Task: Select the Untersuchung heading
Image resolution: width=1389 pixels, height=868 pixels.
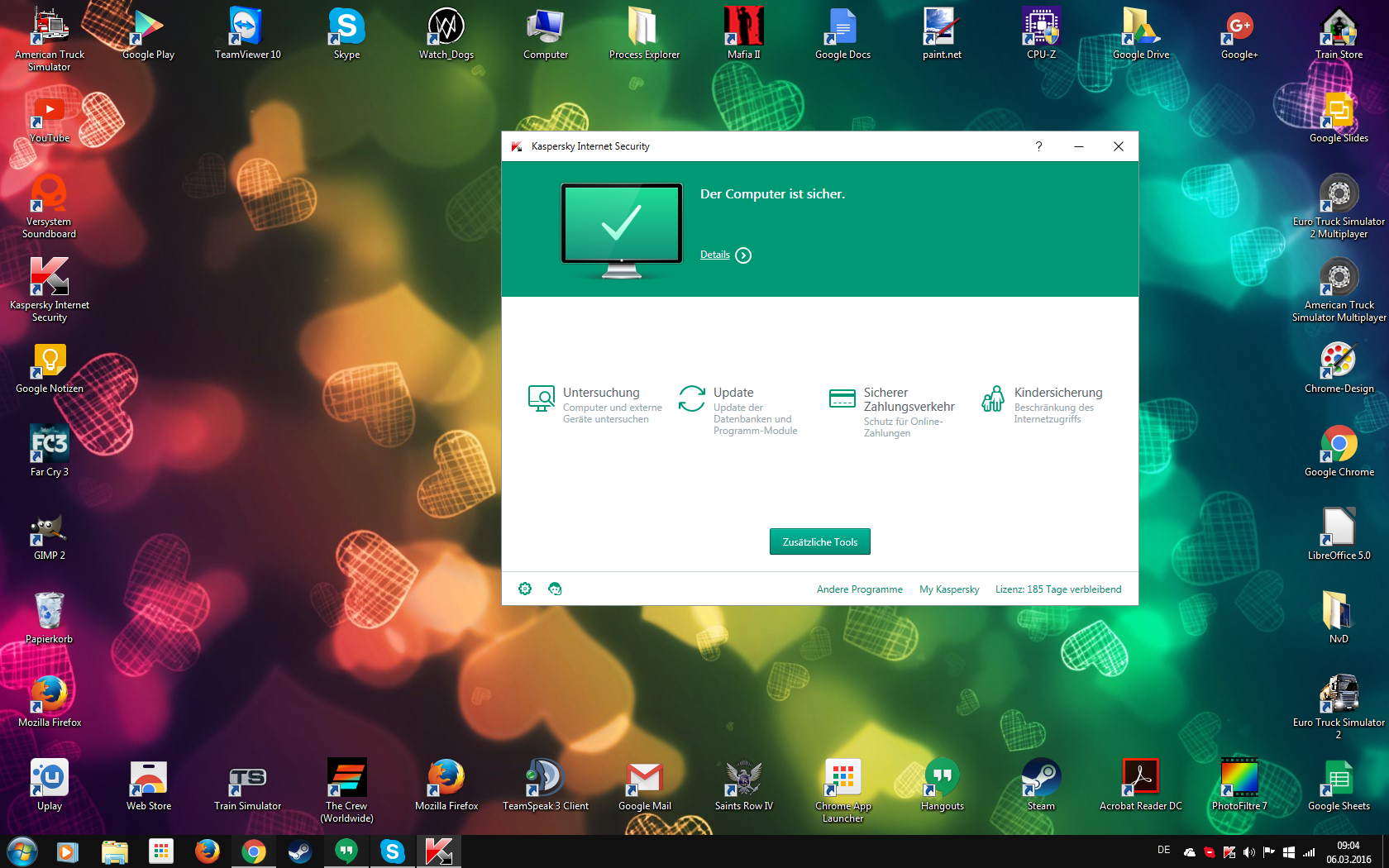Action: pos(601,393)
